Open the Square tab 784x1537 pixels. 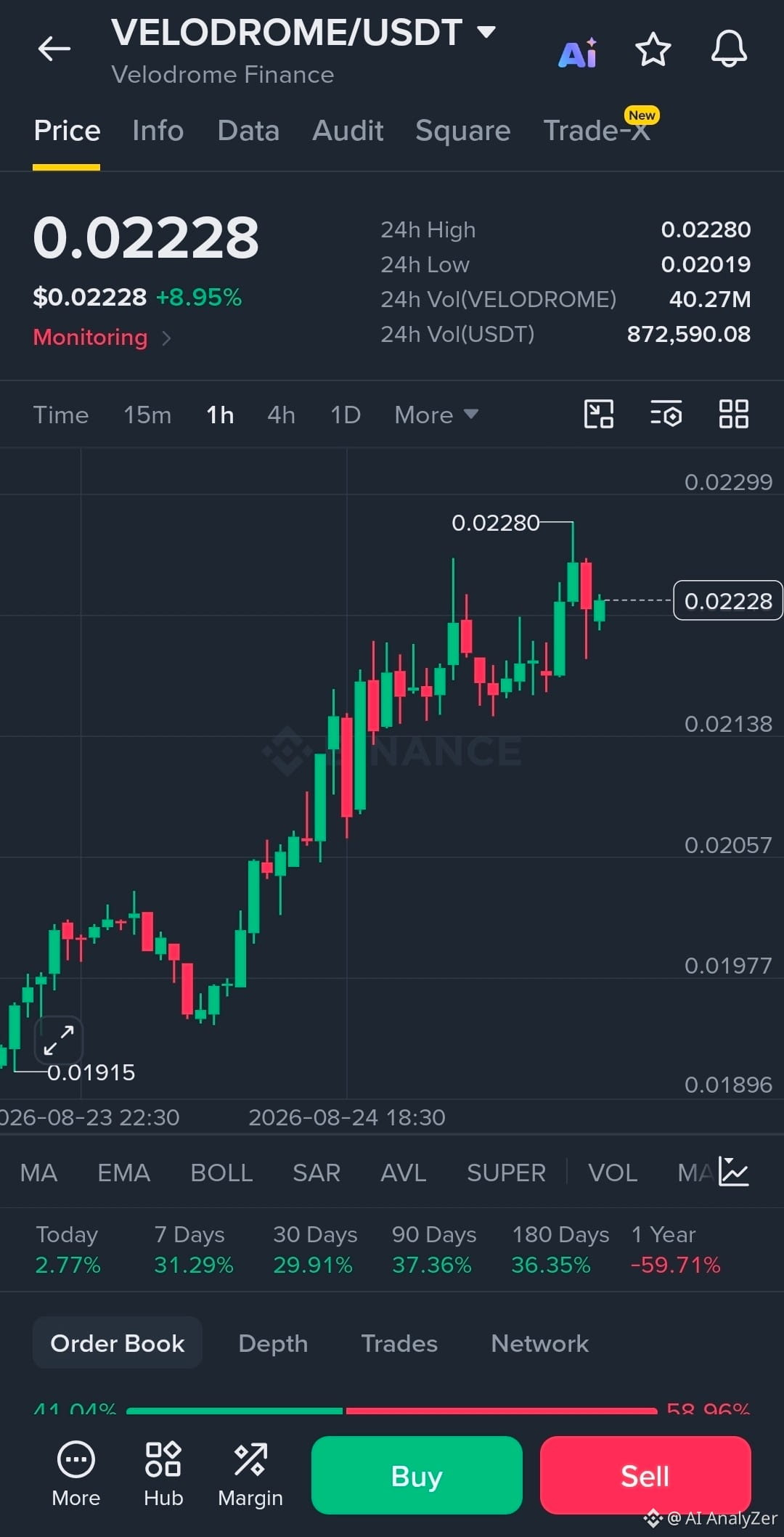[x=463, y=131]
